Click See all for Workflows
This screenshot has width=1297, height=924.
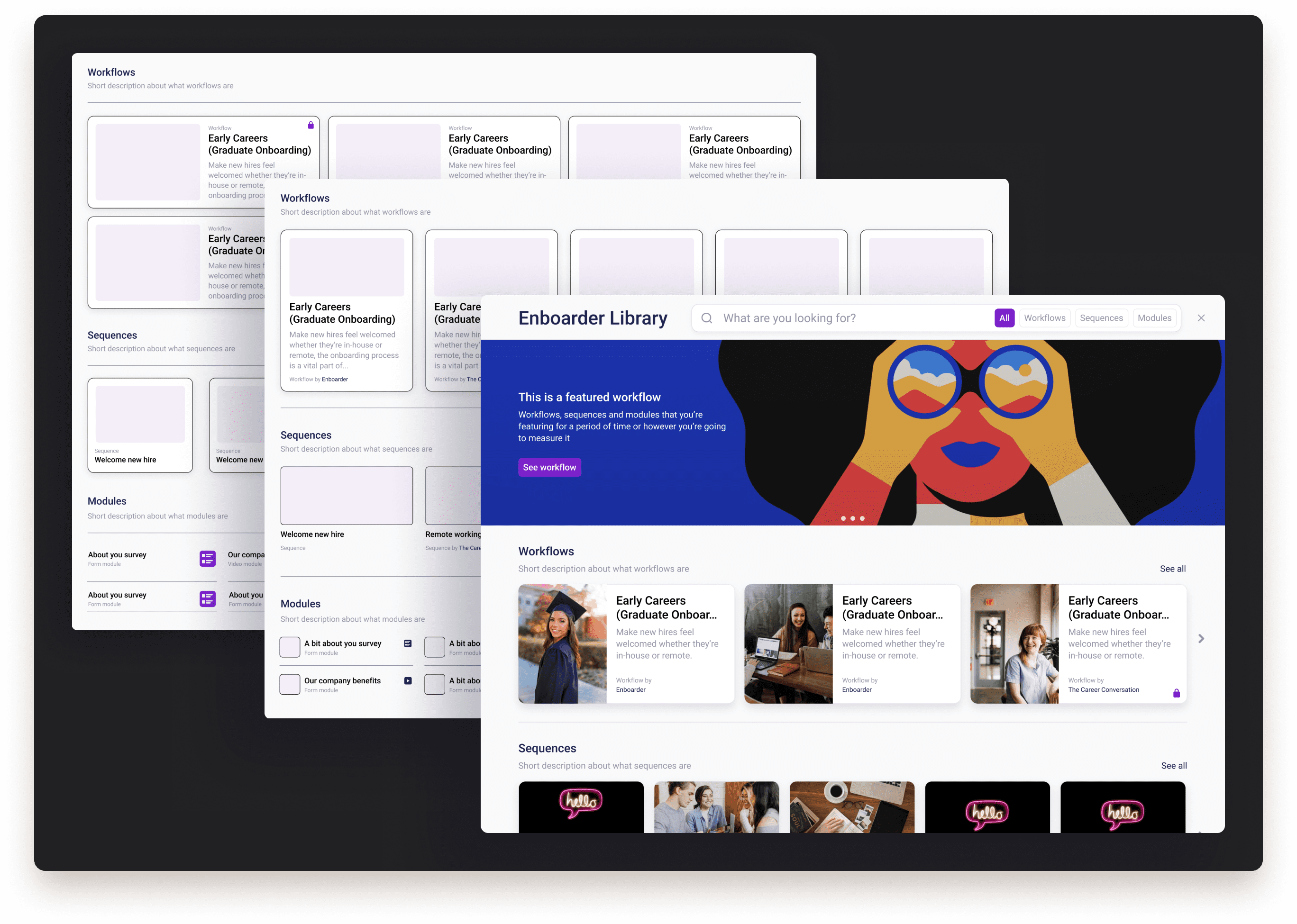click(1172, 569)
